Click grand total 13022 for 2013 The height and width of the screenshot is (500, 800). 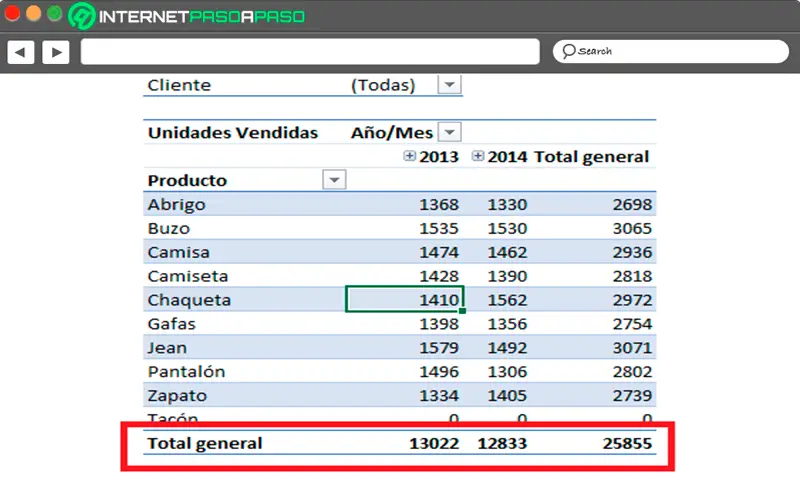click(x=434, y=443)
